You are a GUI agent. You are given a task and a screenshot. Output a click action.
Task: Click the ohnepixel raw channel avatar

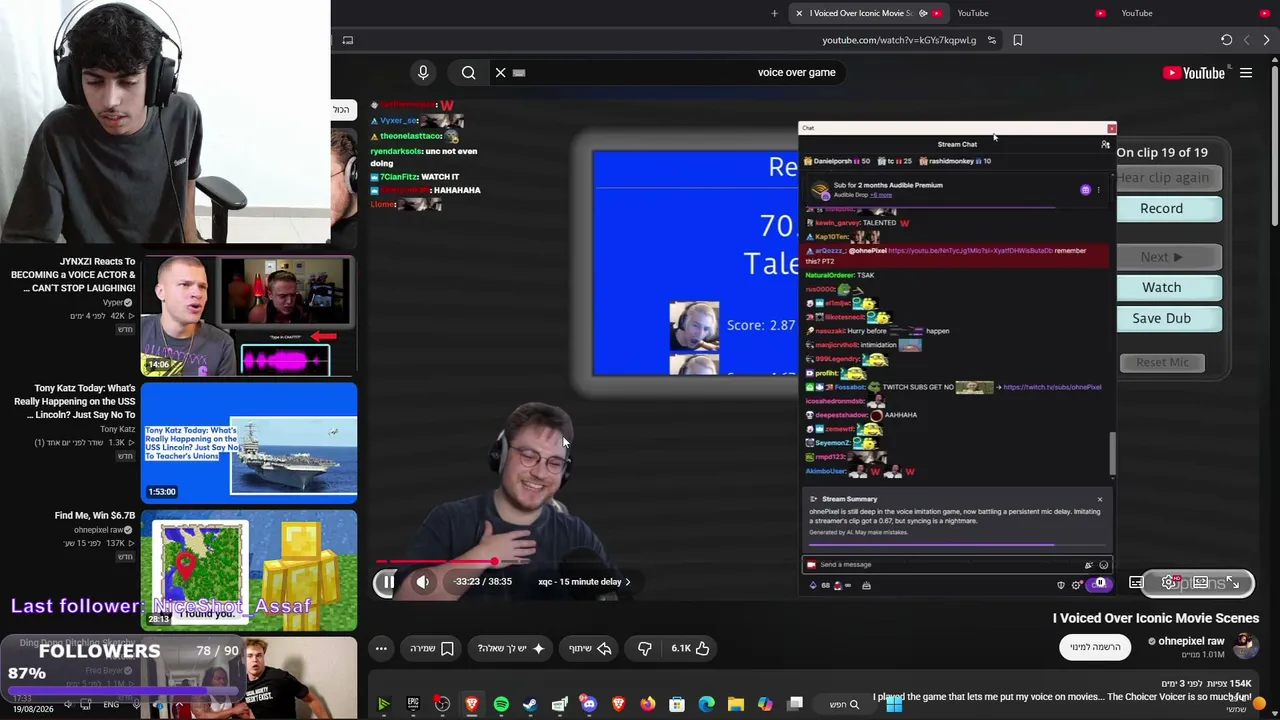(1245, 646)
